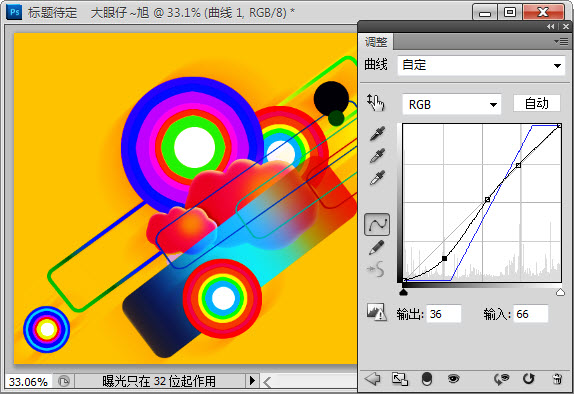Screen dimensions: 574x394
Task: Collapse the panel with double arrows
Action: point(550,27)
